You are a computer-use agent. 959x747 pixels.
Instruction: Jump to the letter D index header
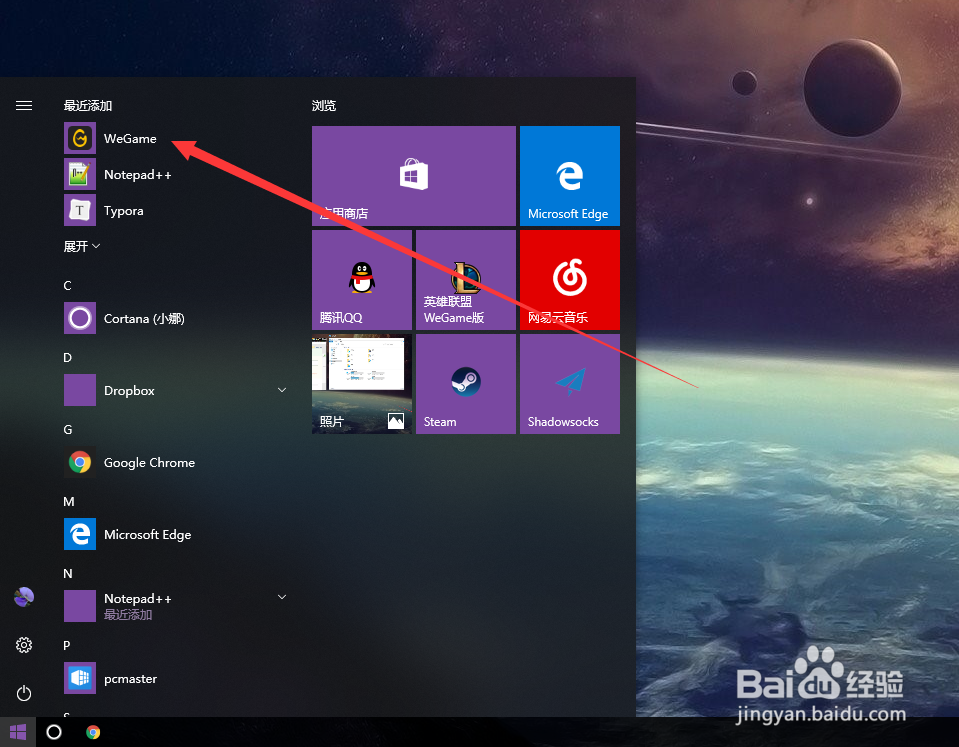click(x=67, y=357)
